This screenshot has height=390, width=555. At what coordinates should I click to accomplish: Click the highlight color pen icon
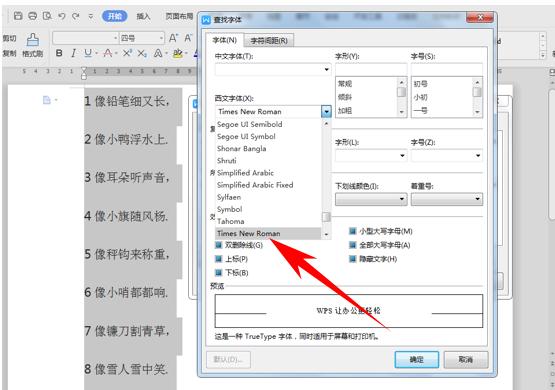click(178, 53)
